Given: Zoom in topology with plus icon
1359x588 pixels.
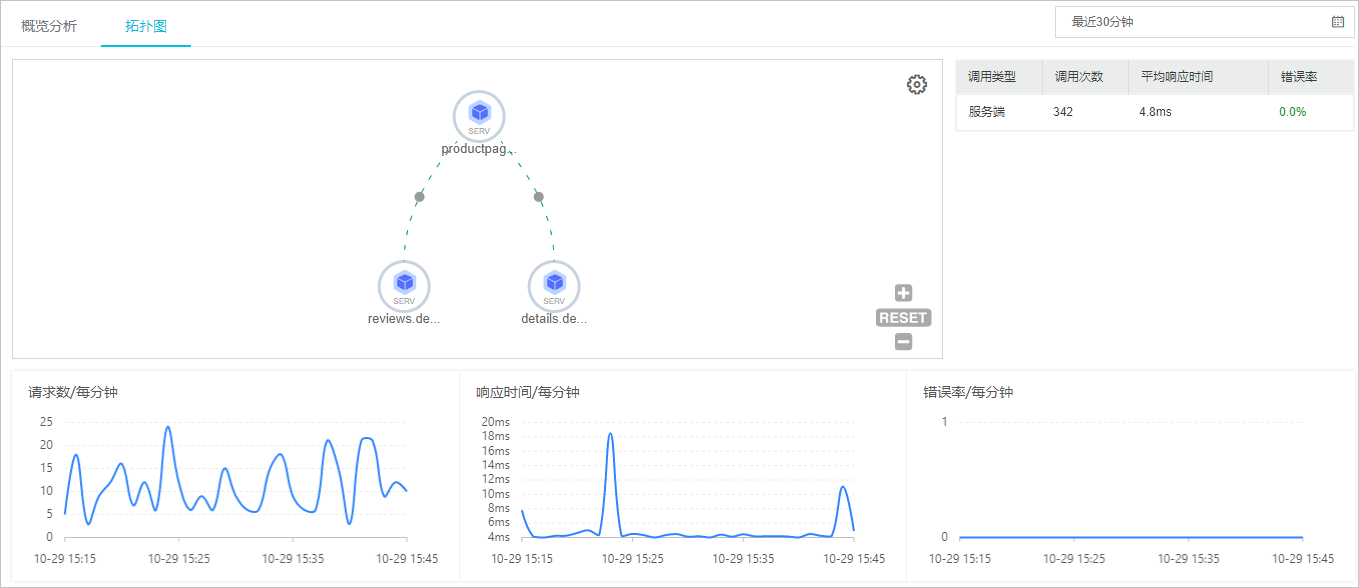Looking at the screenshot, I should (903, 293).
